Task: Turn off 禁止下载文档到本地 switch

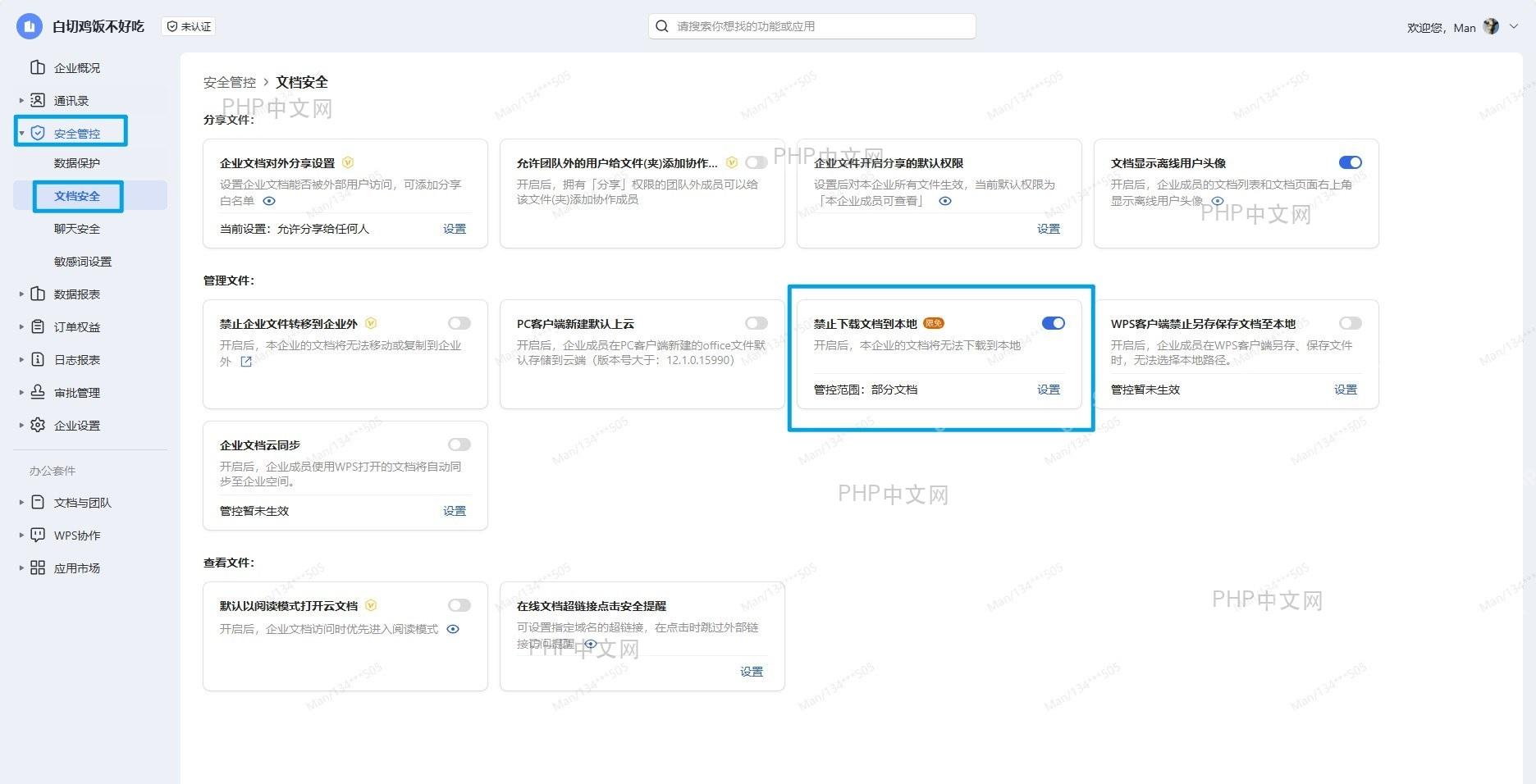Action: (x=1054, y=323)
